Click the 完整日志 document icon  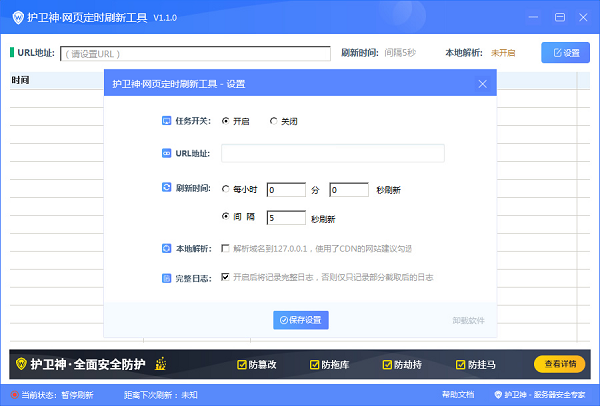pos(166,278)
